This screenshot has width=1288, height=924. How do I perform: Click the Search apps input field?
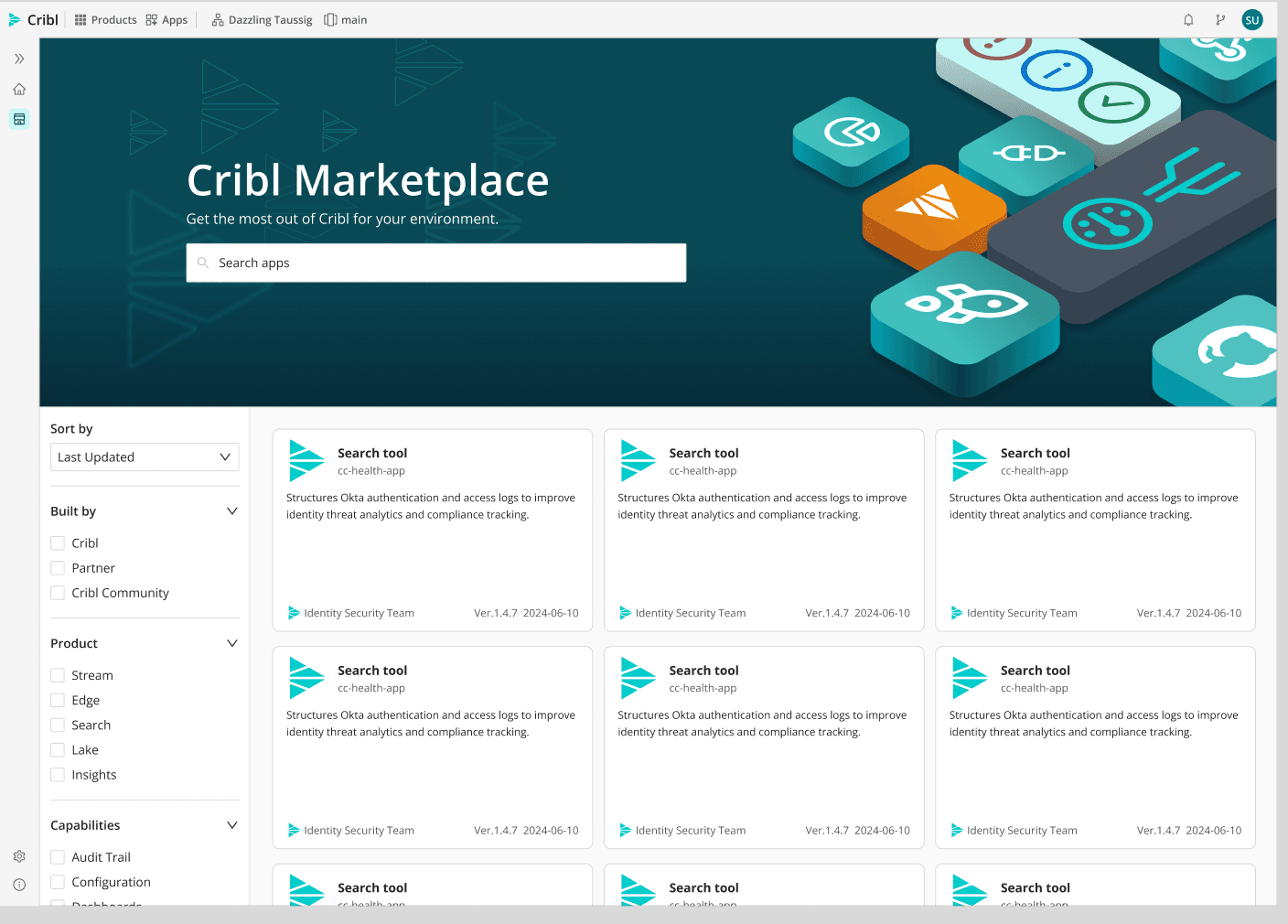(x=436, y=263)
